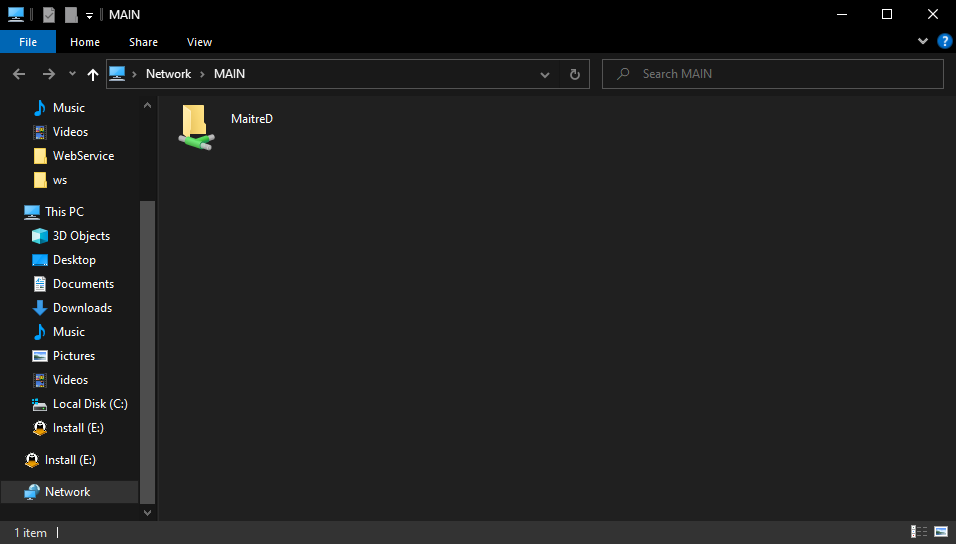Switch to the View ribbon tab
Image resolution: width=956 pixels, height=544 pixels.
199,42
